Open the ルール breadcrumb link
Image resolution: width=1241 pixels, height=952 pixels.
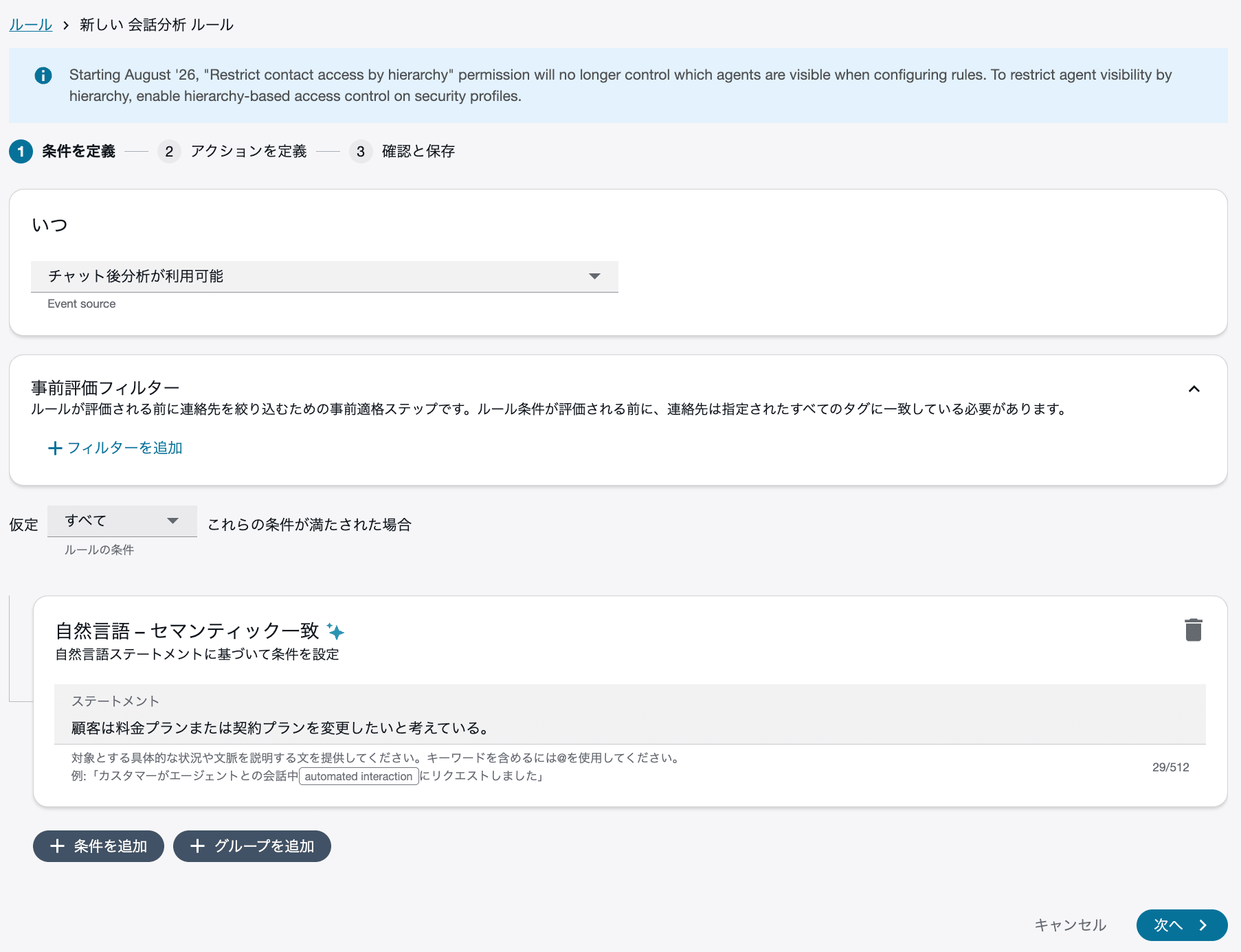coord(31,25)
